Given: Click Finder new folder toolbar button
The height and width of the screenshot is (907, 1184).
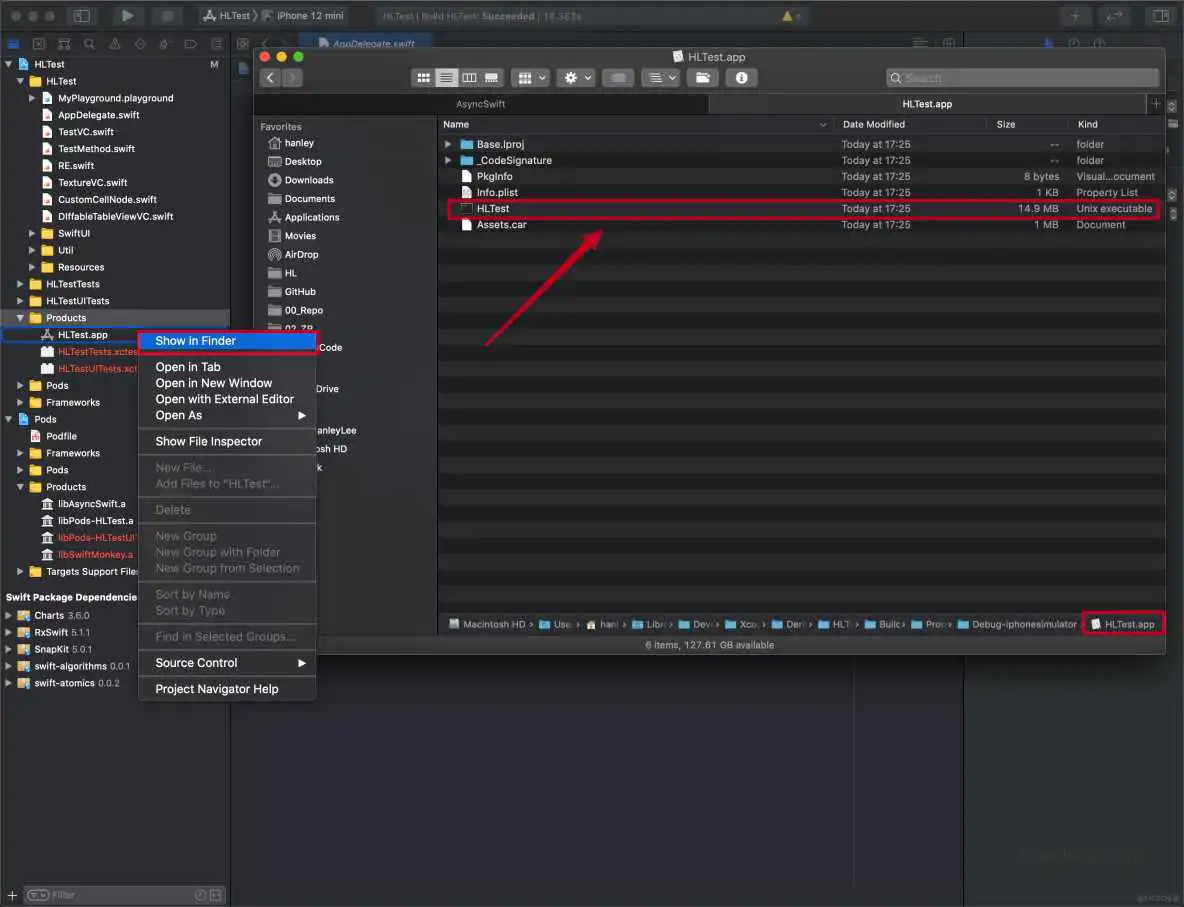Looking at the screenshot, I should click(x=702, y=77).
